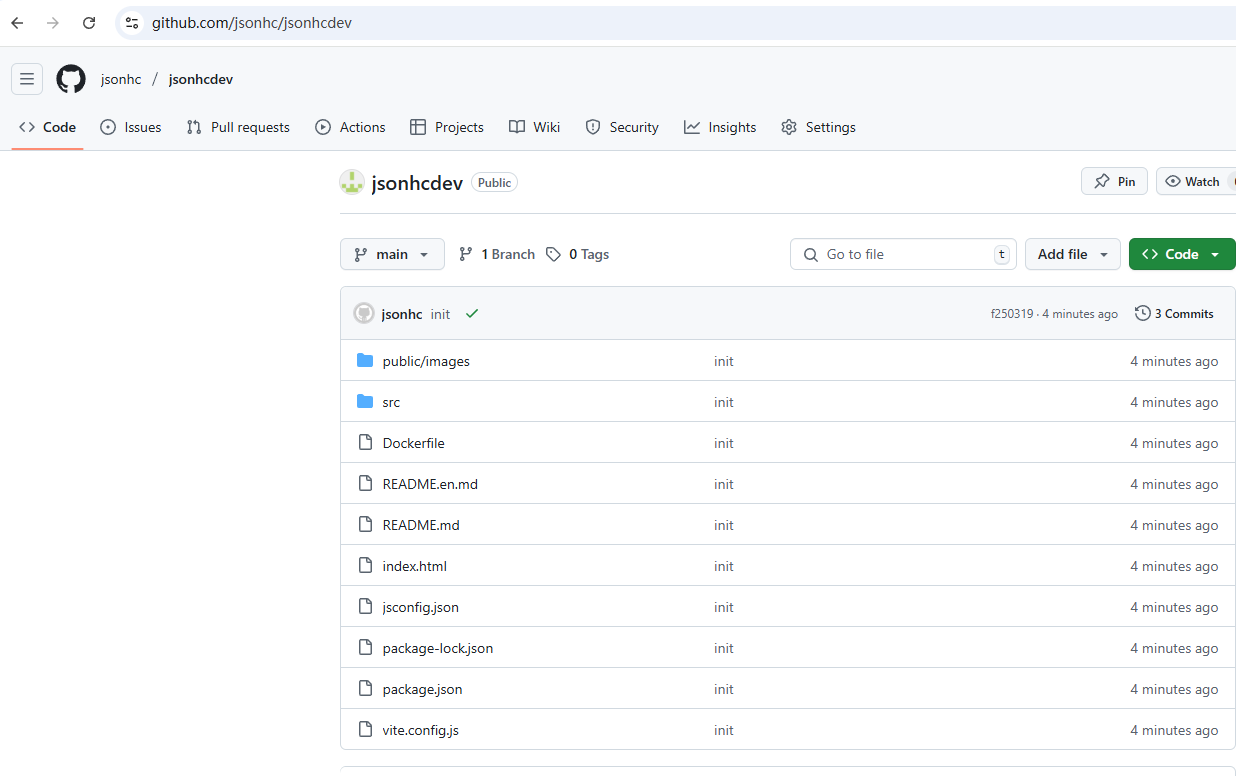The image size is (1236, 776).
Task: Open package-lock.json file
Action: click(x=438, y=648)
